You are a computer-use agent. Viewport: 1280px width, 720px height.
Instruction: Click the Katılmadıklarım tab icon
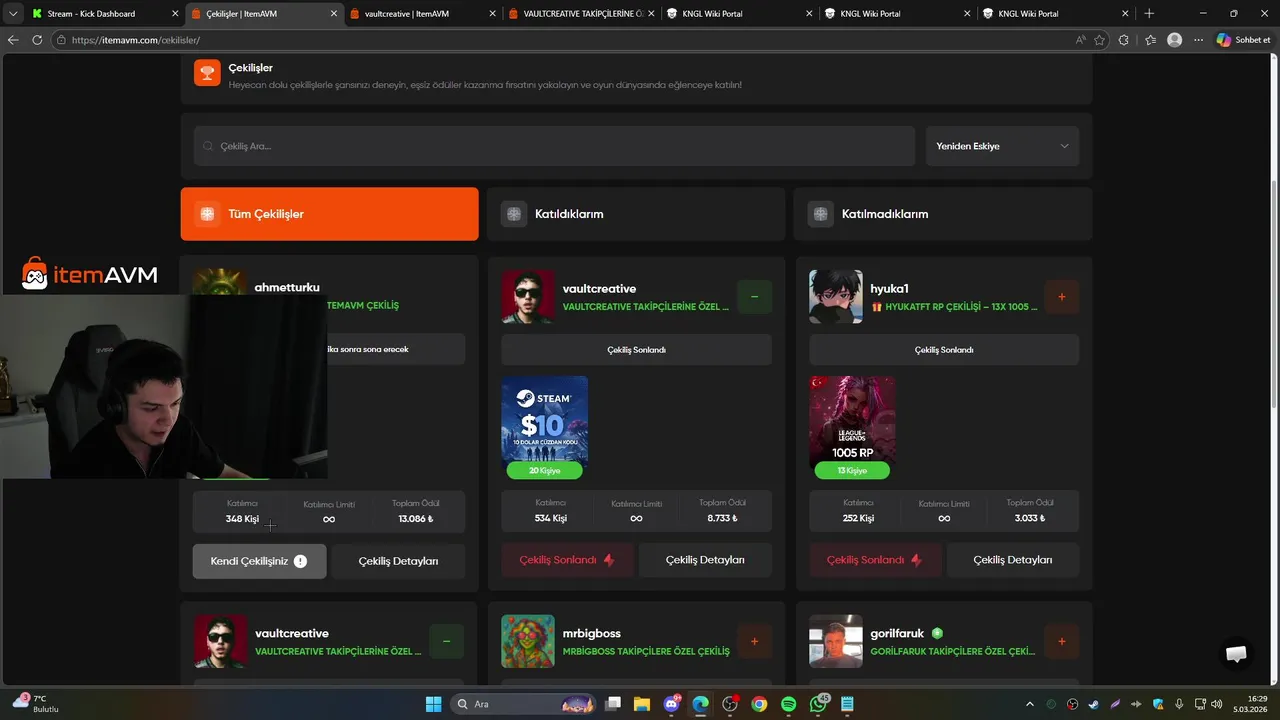[821, 214]
